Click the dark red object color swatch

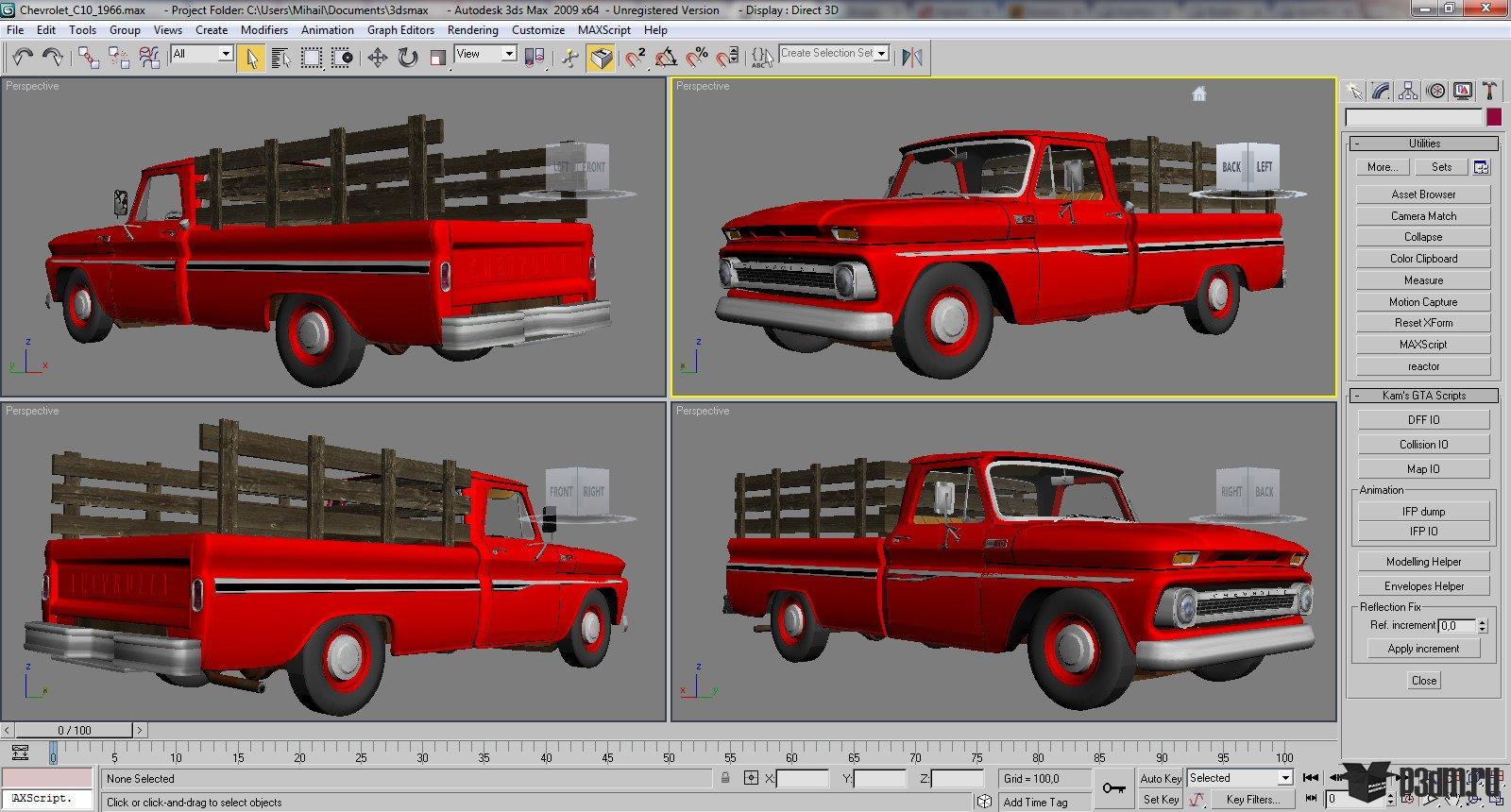pyautogui.click(x=1493, y=117)
